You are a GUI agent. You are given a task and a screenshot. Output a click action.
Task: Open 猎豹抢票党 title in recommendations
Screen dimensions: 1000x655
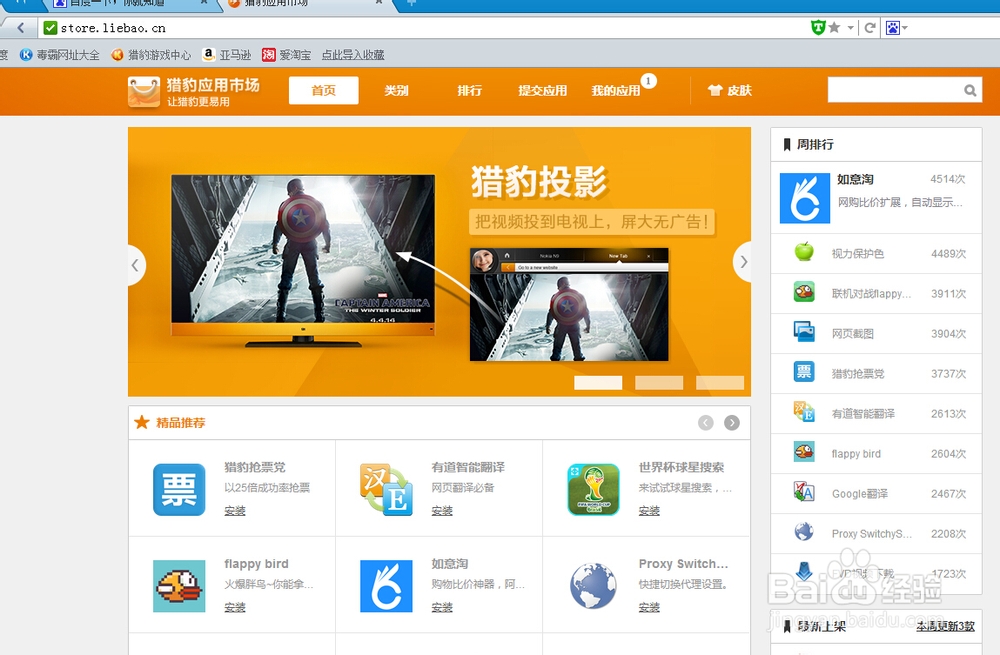[x=254, y=467]
